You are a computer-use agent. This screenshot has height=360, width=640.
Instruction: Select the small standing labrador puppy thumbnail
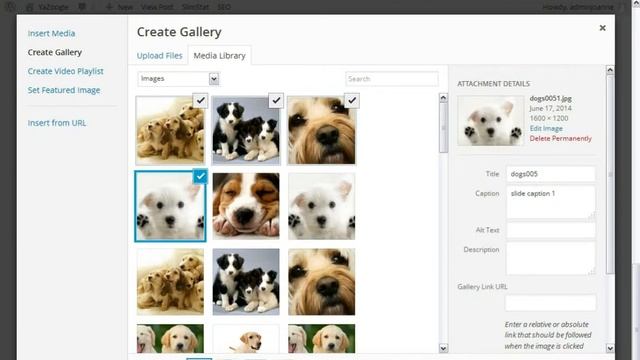[246, 339]
